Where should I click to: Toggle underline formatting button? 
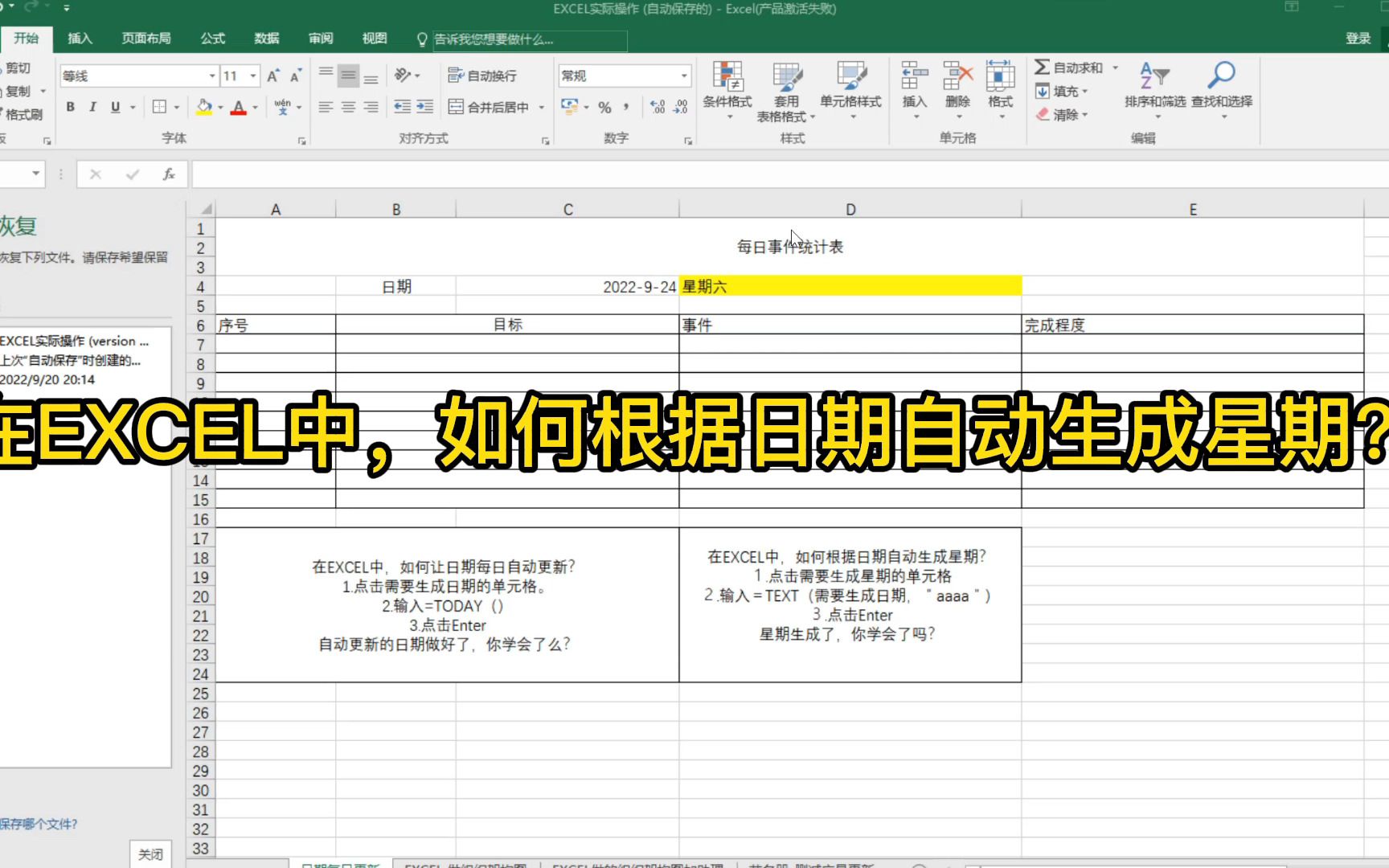point(115,107)
